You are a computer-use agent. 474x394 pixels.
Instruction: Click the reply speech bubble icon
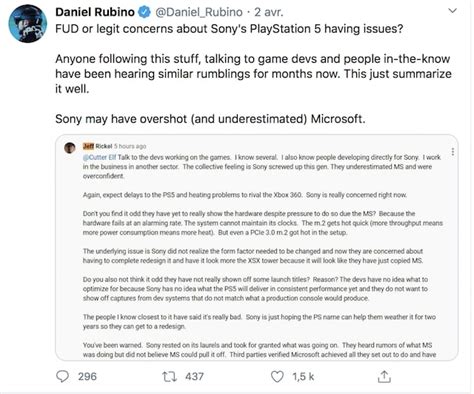(x=62, y=377)
